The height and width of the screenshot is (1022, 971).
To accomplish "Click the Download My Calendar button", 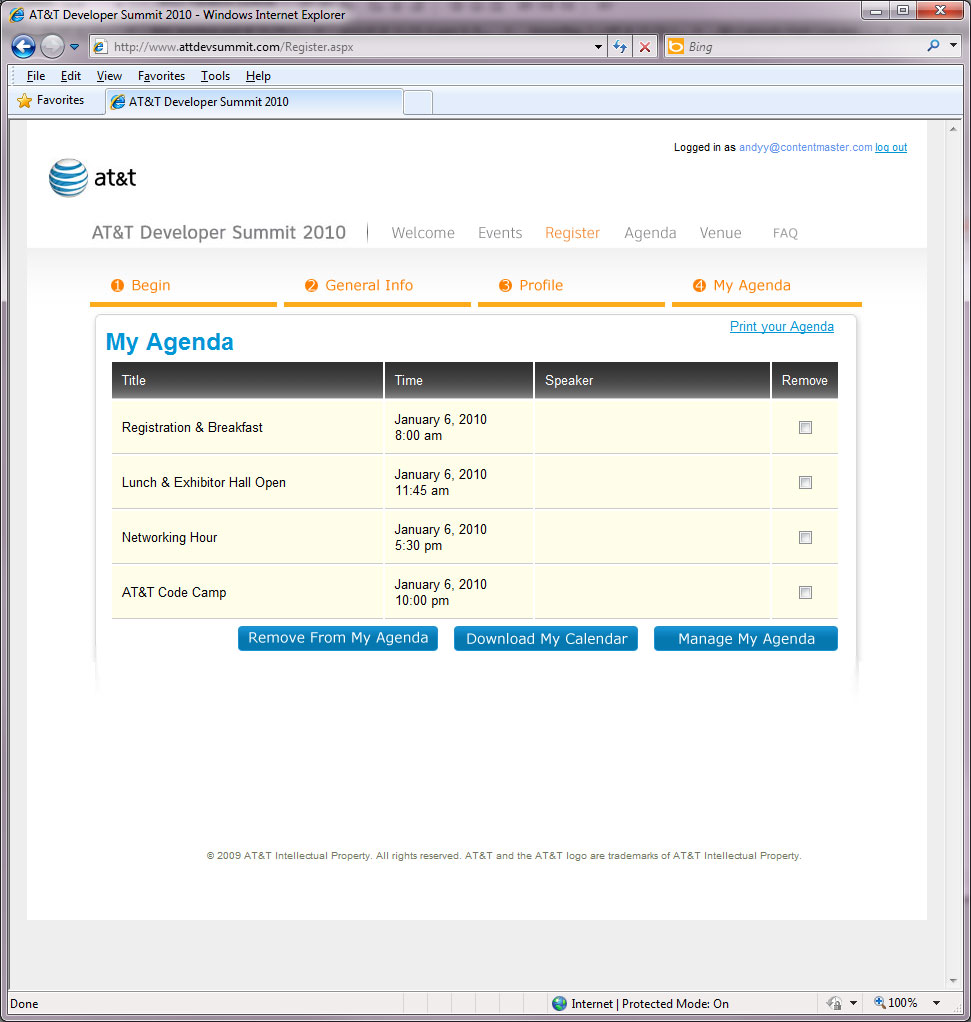I will coord(546,638).
